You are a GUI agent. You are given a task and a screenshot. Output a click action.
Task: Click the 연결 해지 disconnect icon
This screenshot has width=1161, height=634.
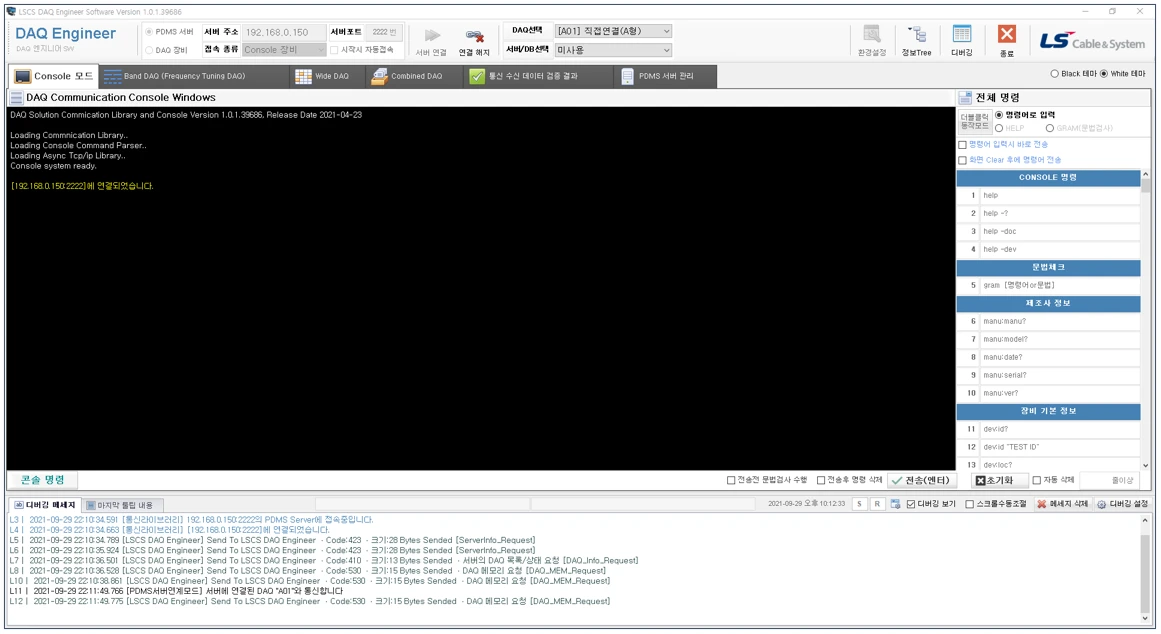(475, 36)
